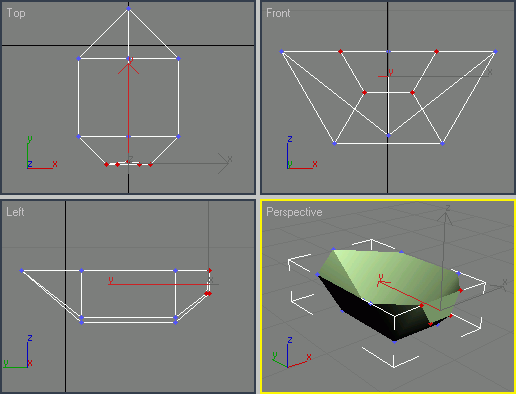The height and width of the screenshot is (394, 516).
Task: Click the red Y gizmo label in Perspective viewport
Action: (381, 277)
